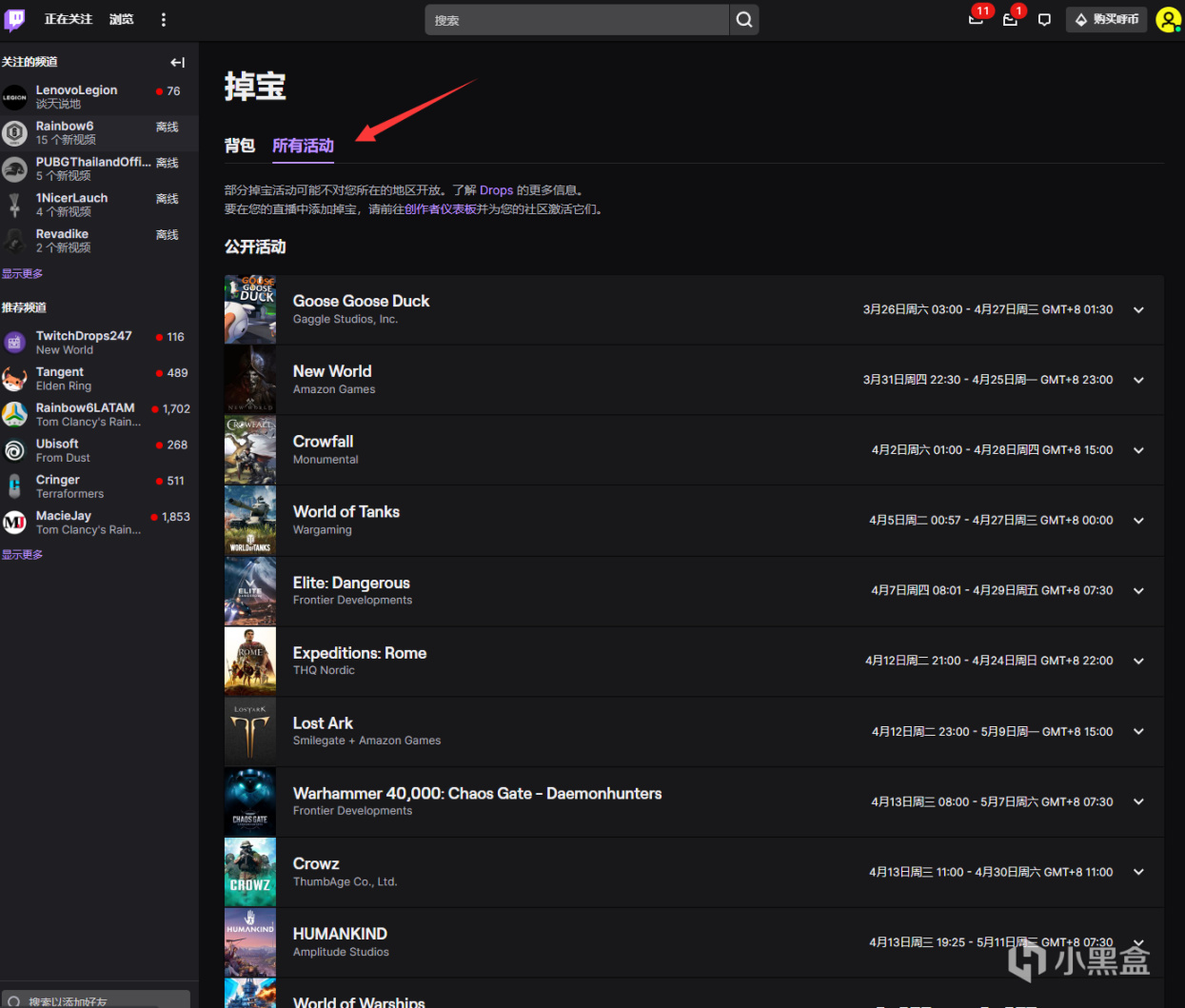Expand the Lost Ark campaign chevron
Viewport: 1185px width, 1008px height.
coord(1138,732)
